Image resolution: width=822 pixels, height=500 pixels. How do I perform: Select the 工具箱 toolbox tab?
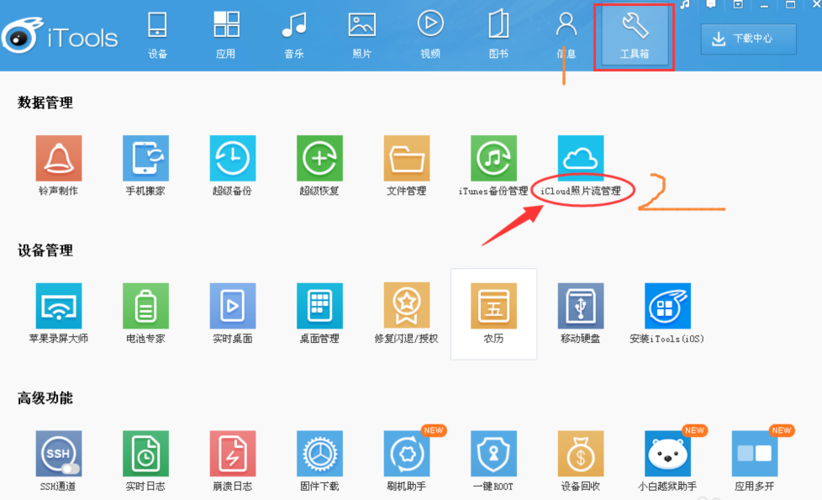pos(634,35)
